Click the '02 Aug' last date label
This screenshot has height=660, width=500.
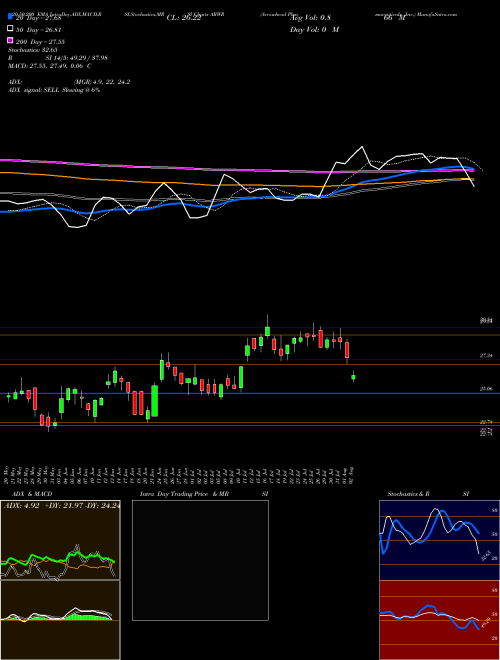(x=352, y=475)
